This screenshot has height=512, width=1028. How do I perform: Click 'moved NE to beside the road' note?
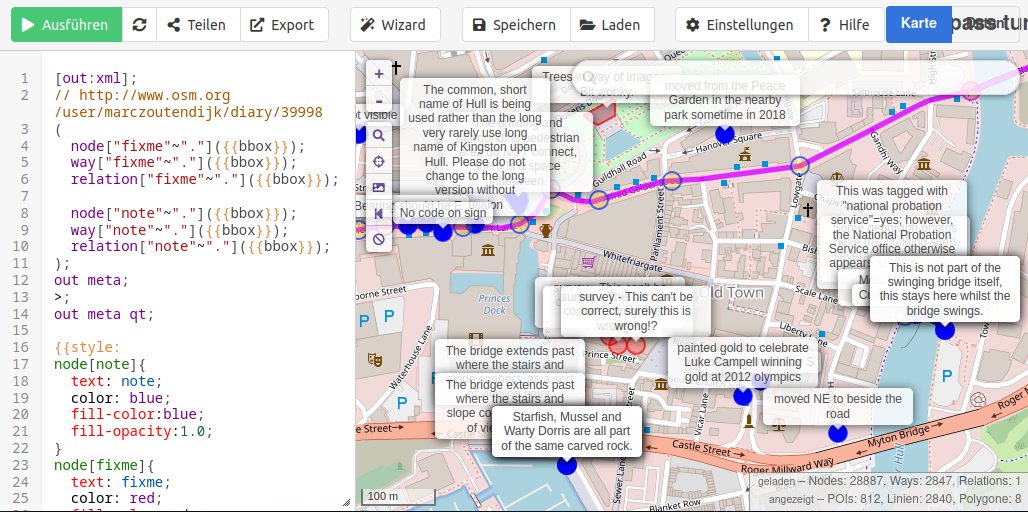(x=838, y=406)
